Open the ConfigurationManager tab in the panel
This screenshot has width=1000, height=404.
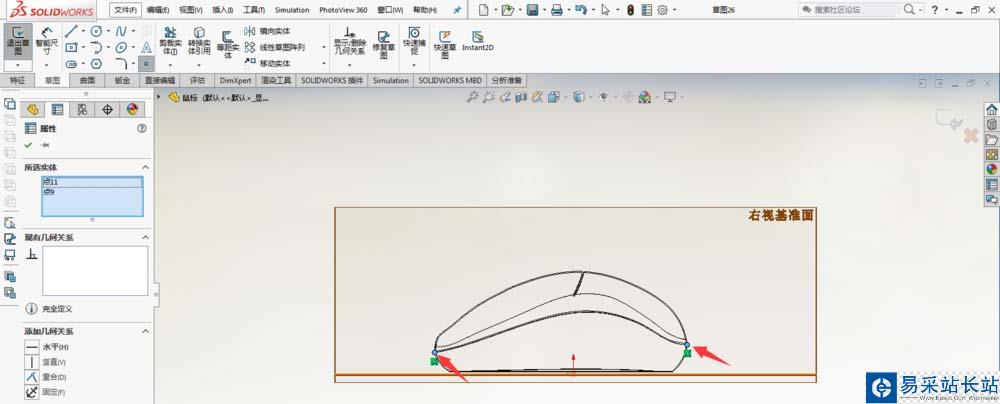pos(82,109)
